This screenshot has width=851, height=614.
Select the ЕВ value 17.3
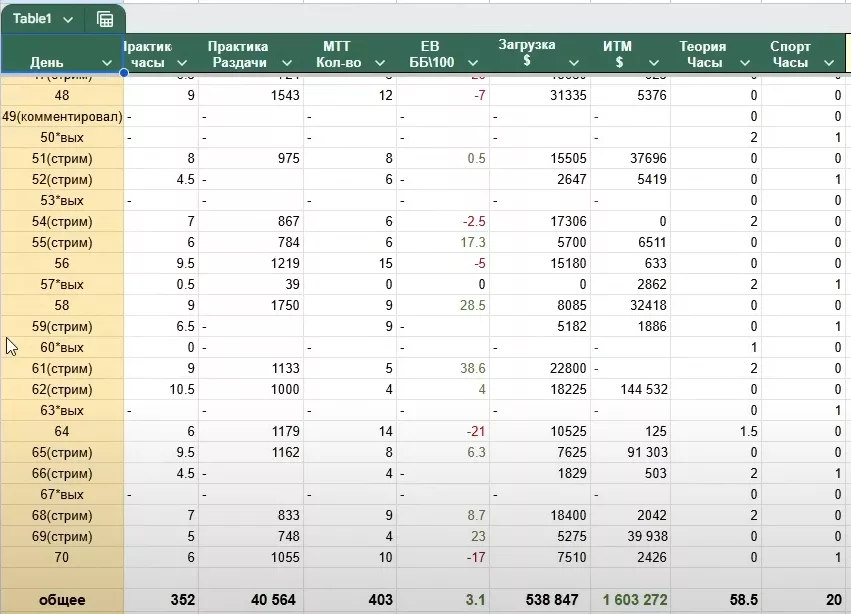[473, 242]
